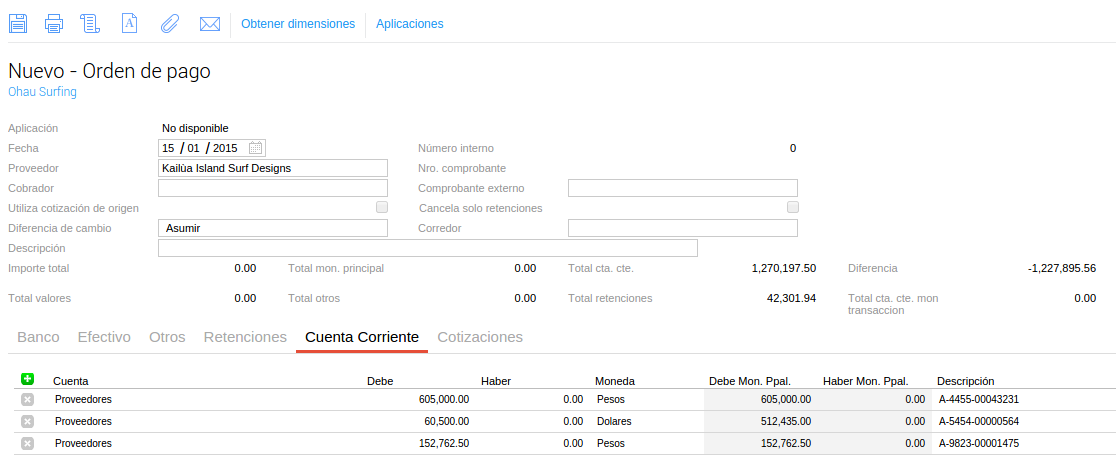Click the paperclip attachment icon

pyautogui.click(x=169, y=24)
